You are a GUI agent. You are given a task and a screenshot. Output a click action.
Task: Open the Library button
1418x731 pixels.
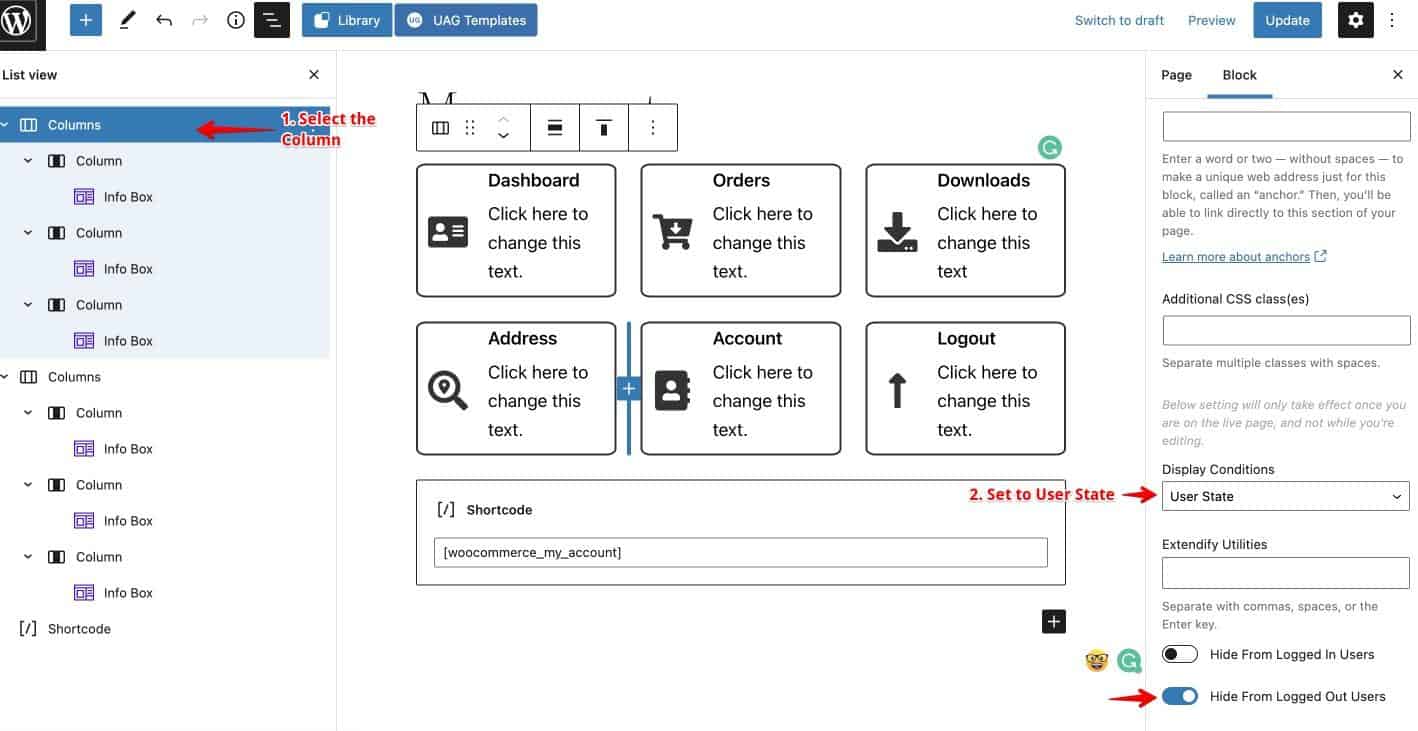click(x=347, y=20)
